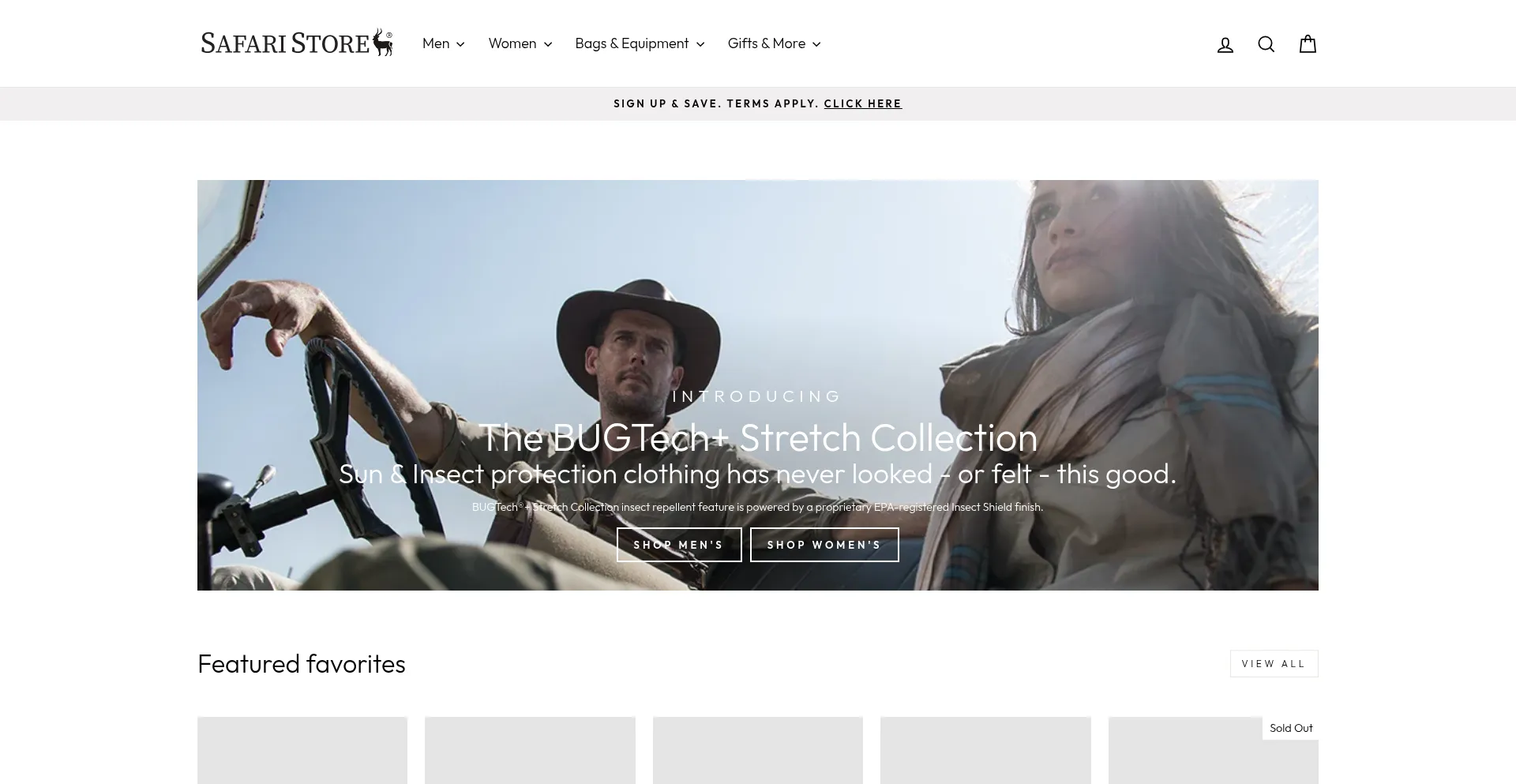Click the Safari Store logo
This screenshot has width=1516, height=784.
click(x=297, y=43)
